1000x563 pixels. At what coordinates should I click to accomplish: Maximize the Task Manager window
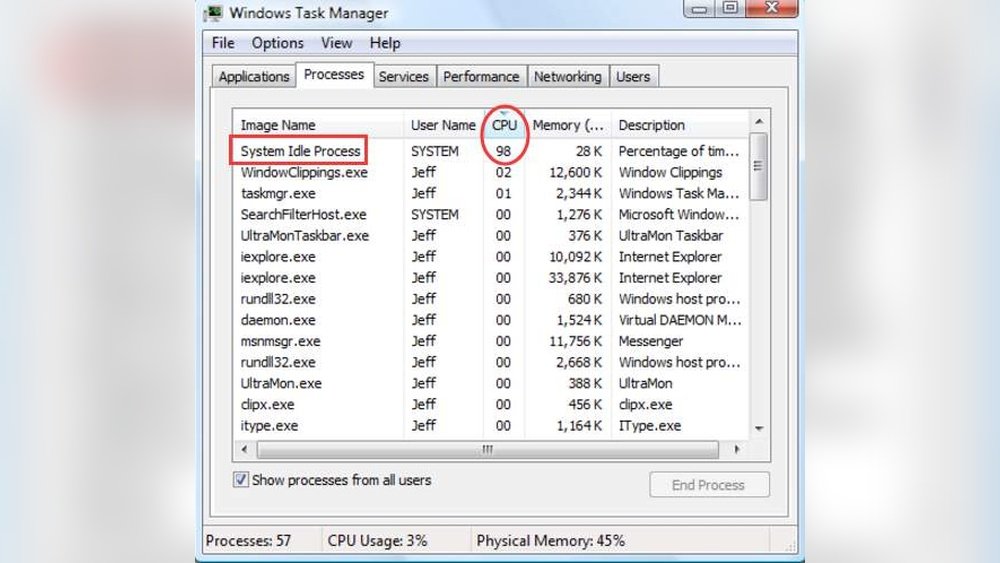[x=730, y=9]
